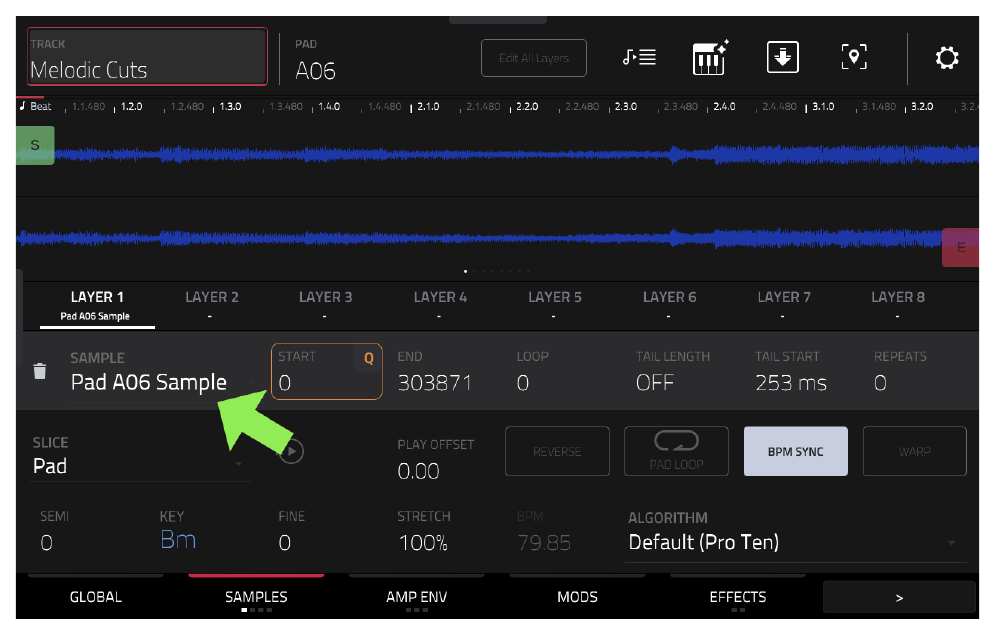996x636 pixels.
Task: Open the Algorithm Default (Pro Ten) dropdown
Action: click(x=796, y=535)
